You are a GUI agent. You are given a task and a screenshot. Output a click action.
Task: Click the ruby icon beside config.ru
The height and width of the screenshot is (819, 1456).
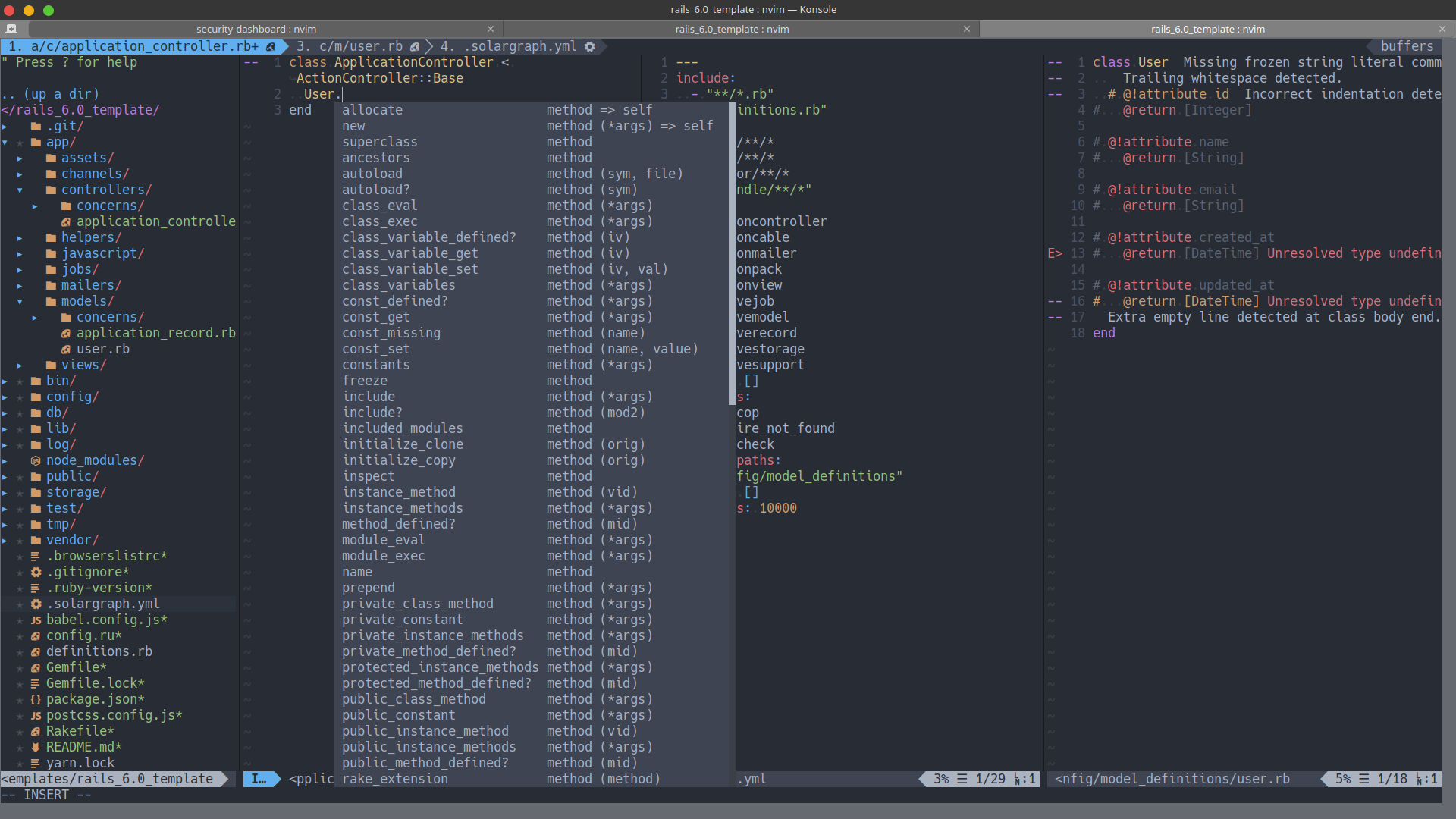[36, 636]
